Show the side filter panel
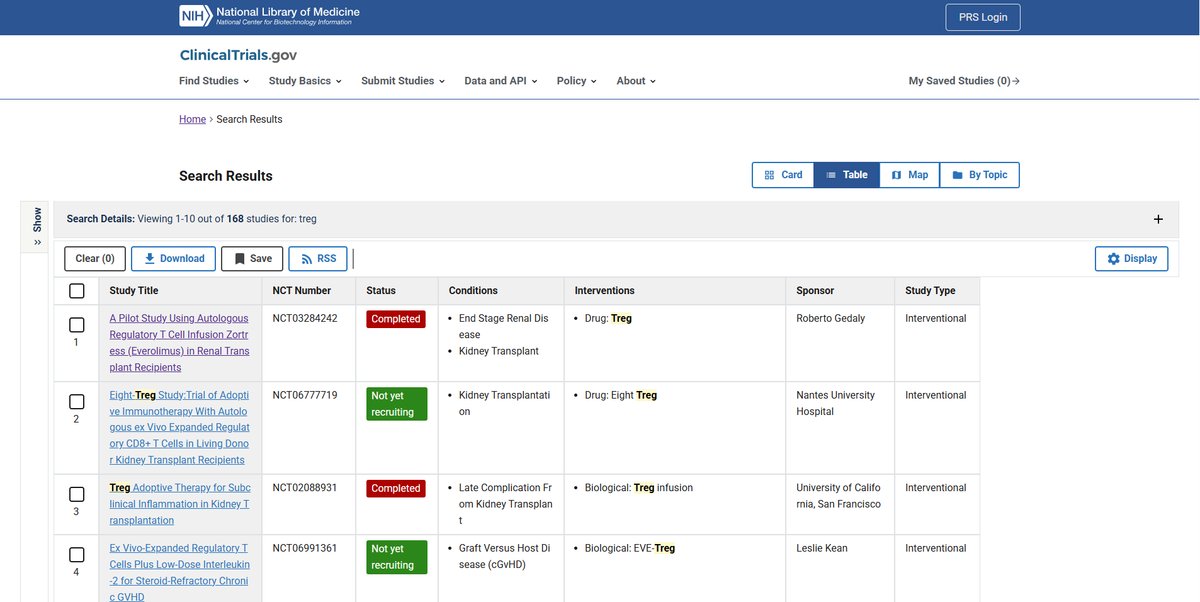The width and height of the screenshot is (1200, 602). click(x=36, y=226)
